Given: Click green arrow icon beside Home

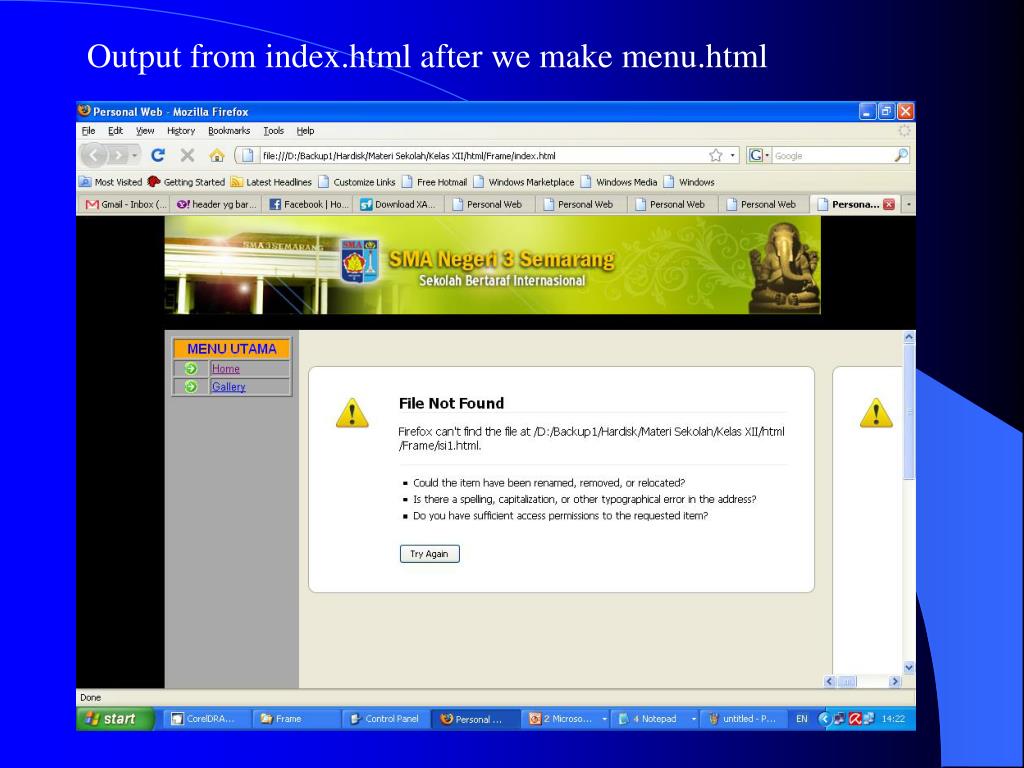Looking at the screenshot, I should (x=191, y=368).
